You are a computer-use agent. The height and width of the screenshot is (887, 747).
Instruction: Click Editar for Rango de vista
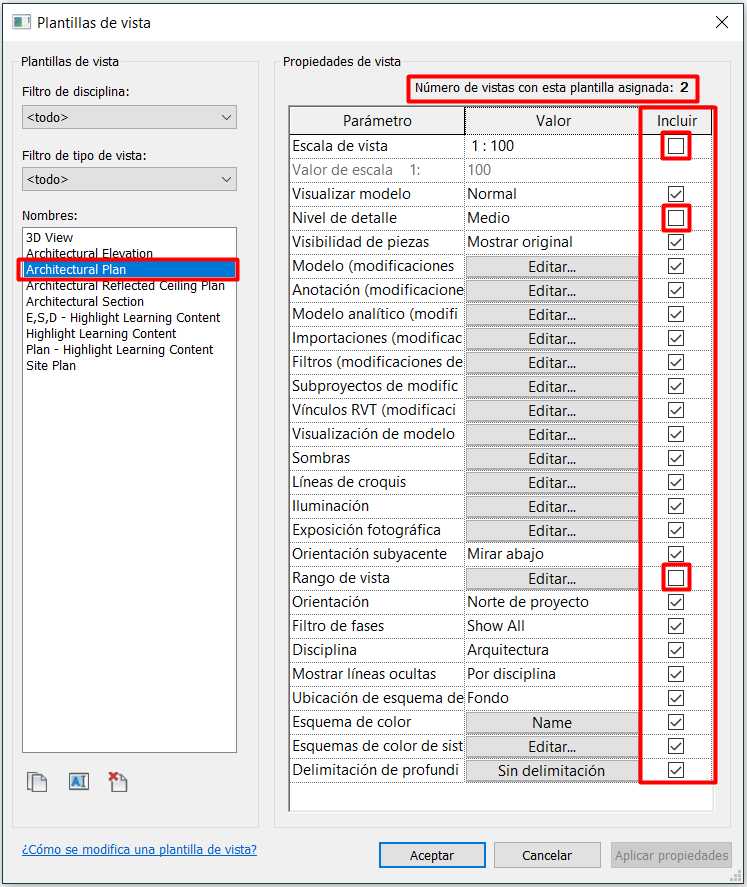click(x=552, y=579)
